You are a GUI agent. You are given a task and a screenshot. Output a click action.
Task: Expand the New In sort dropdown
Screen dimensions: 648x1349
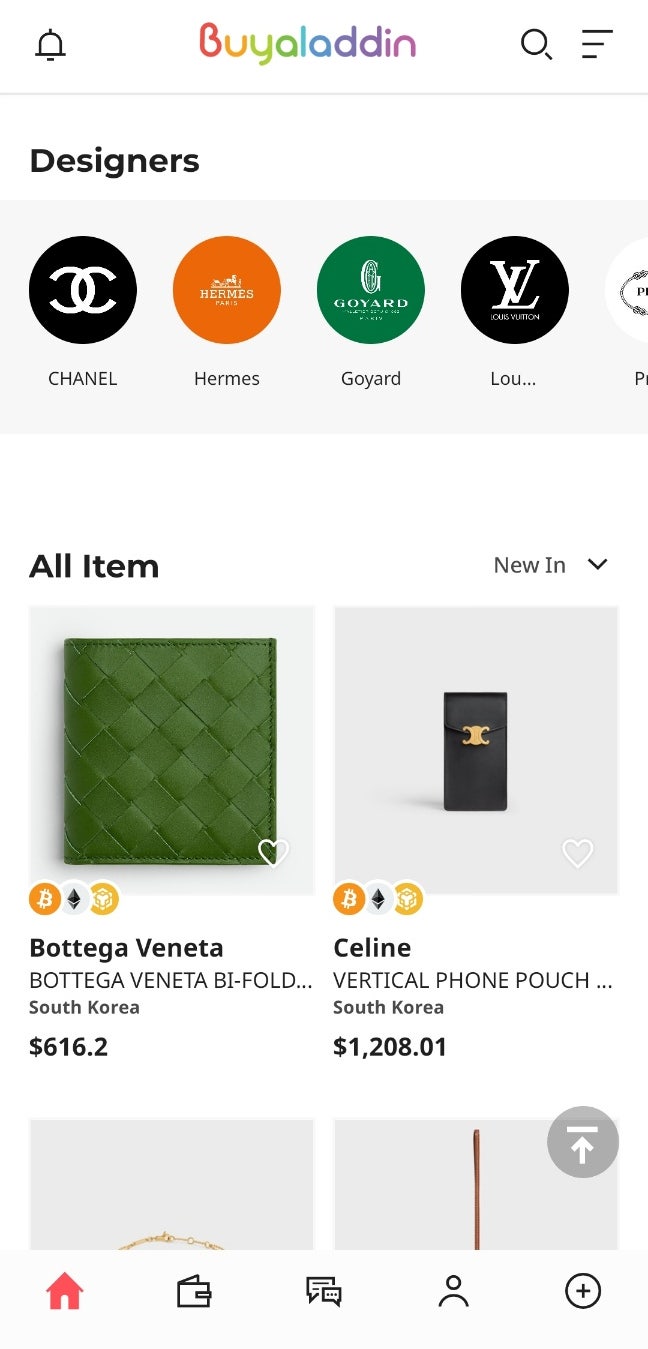point(530,565)
